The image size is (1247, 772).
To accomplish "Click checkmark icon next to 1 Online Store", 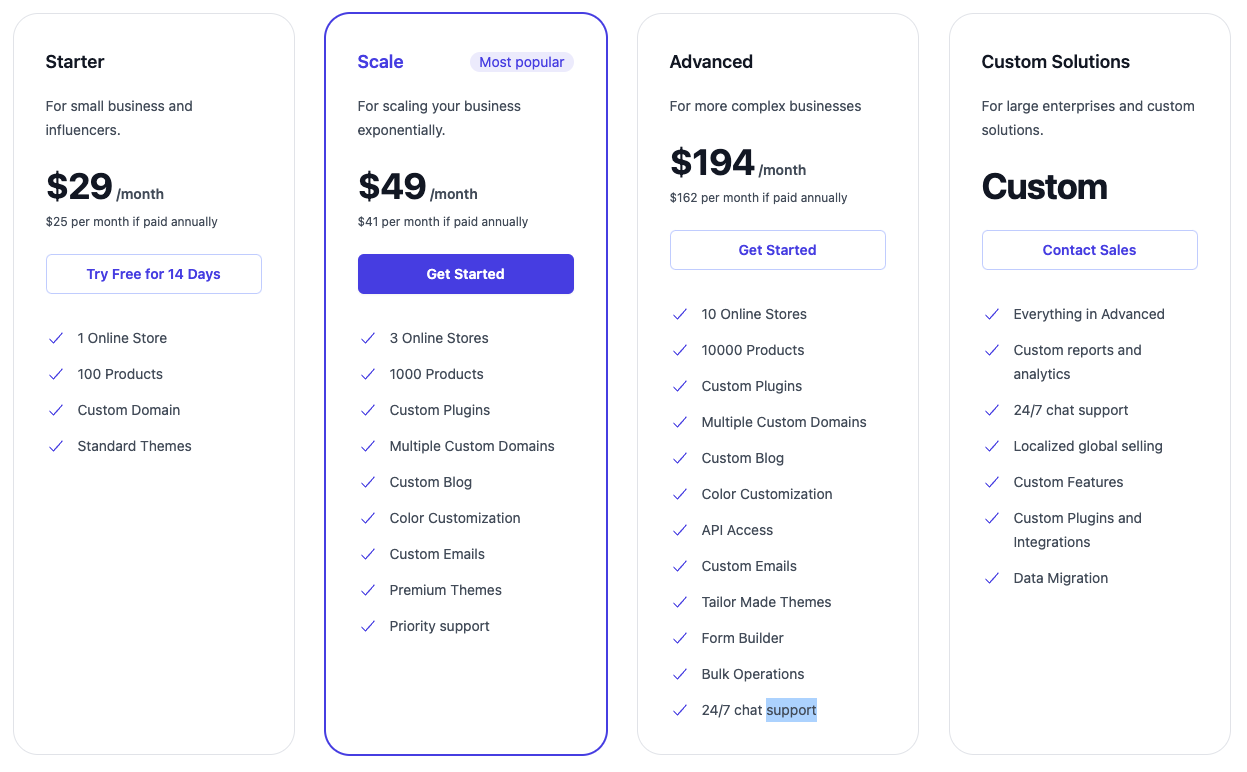I will click(x=56, y=338).
